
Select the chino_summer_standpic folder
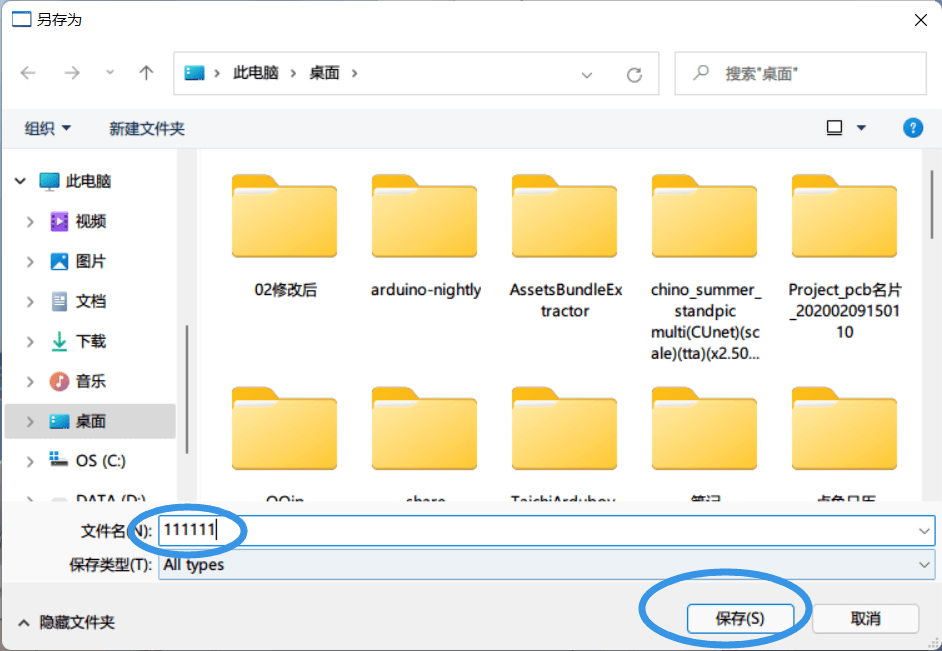[x=705, y=268]
